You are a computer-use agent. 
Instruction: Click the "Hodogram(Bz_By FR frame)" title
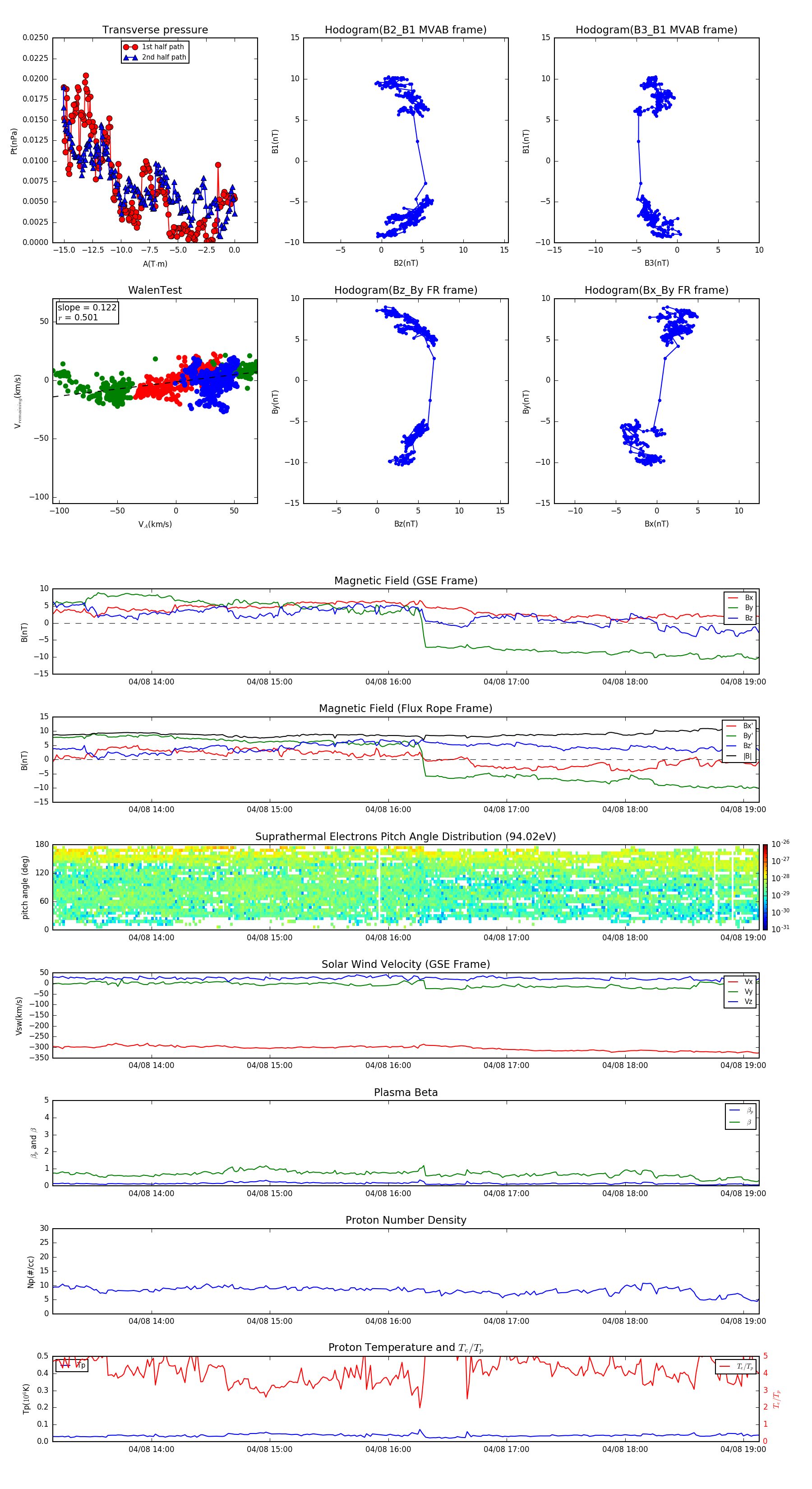(406, 290)
